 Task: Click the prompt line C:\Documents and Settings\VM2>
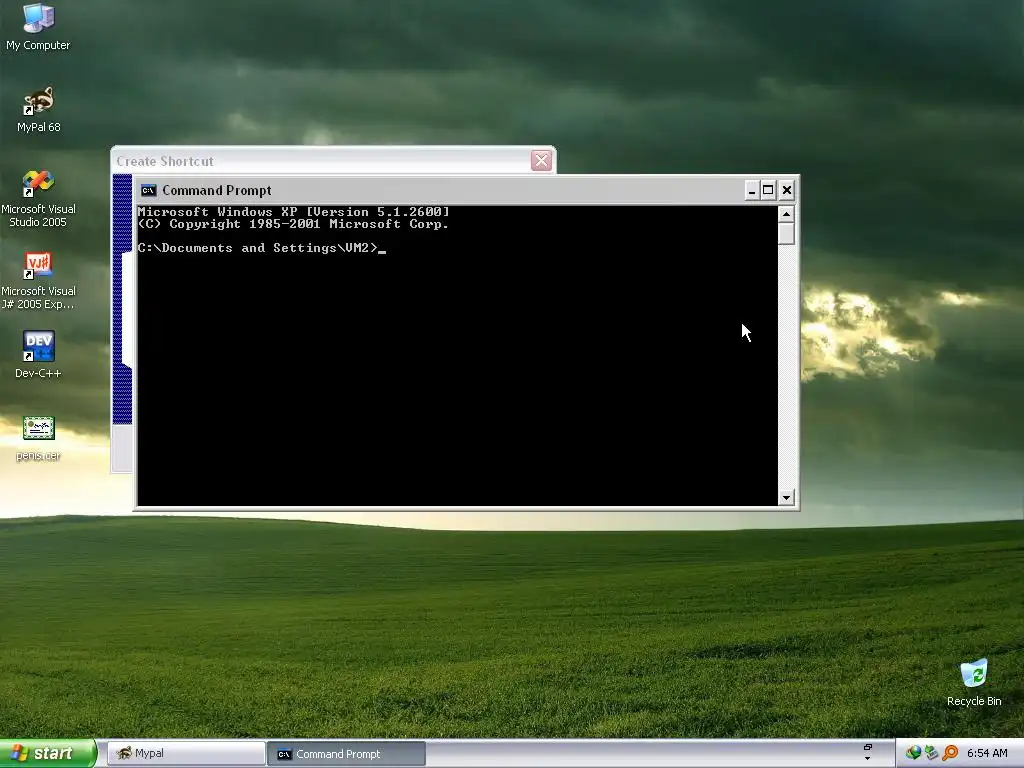pos(257,248)
